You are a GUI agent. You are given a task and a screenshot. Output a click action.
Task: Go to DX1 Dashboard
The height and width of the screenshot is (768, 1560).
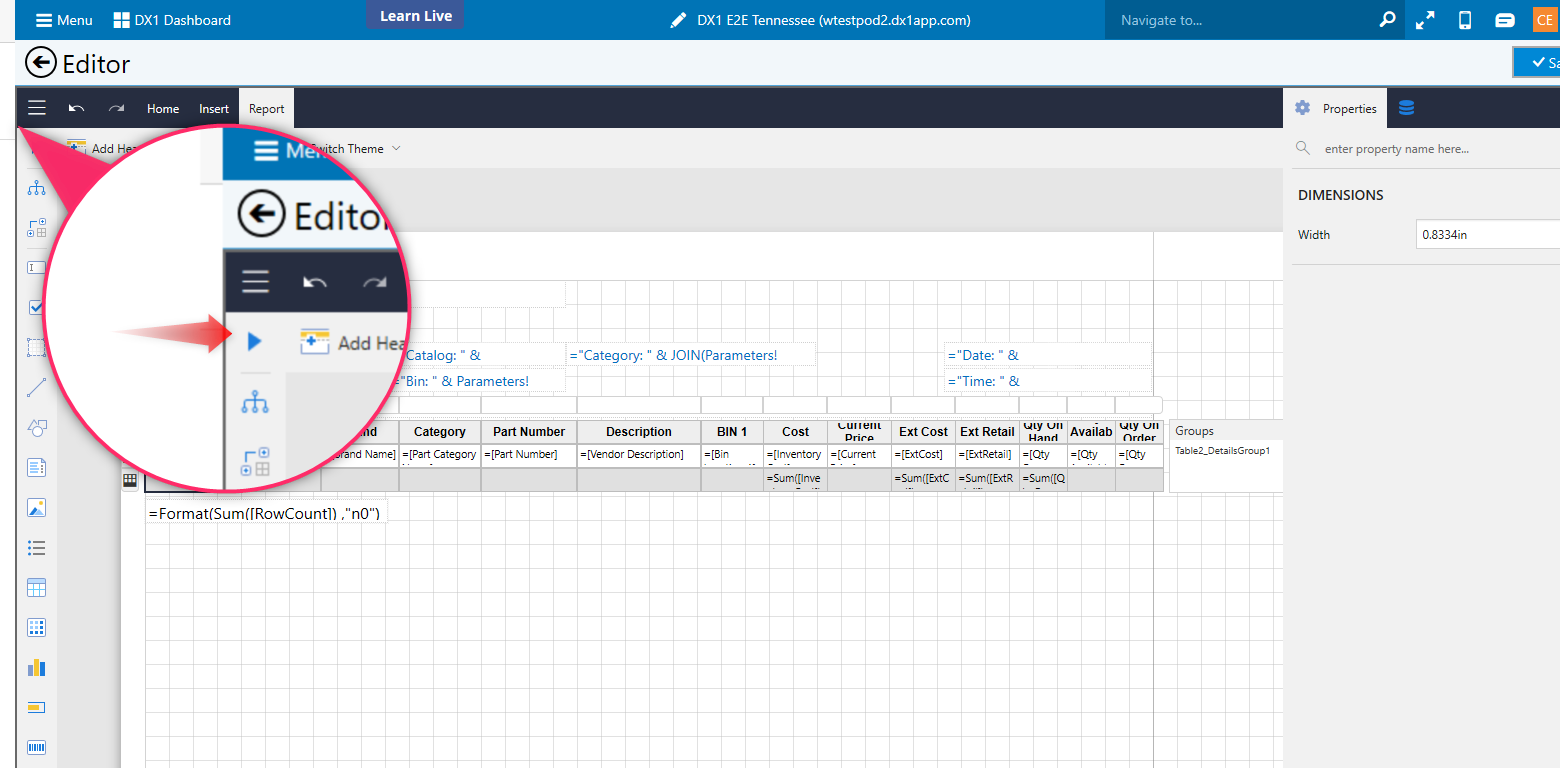(172, 20)
